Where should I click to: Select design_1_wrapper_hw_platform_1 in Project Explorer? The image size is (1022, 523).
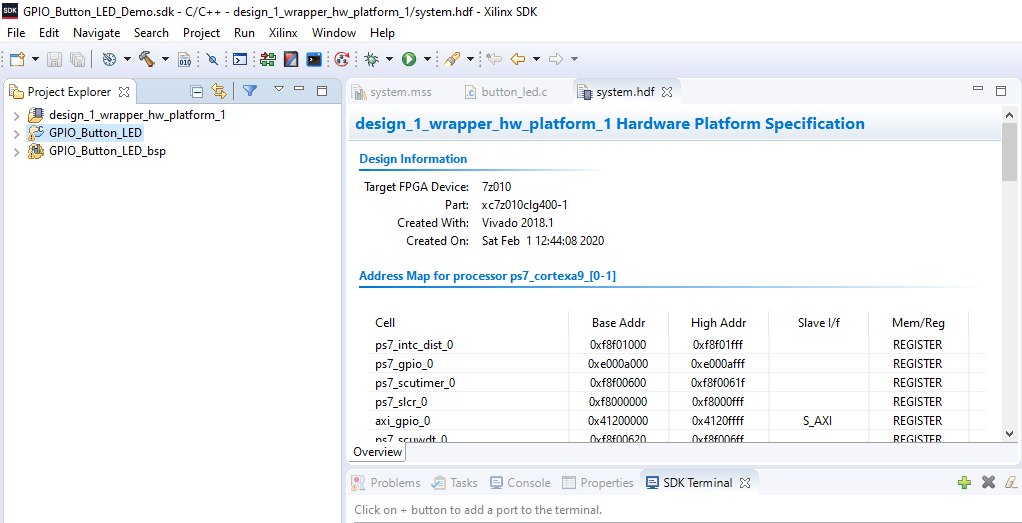(138, 115)
